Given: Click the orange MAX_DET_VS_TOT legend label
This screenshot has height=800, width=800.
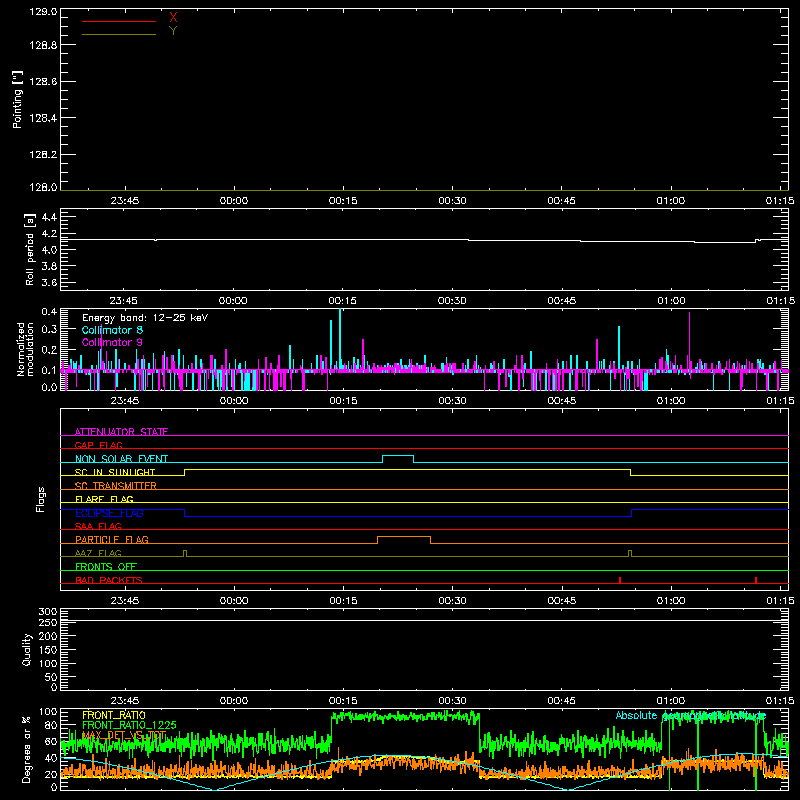Looking at the screenshot, I should pyautogui.click(x=124, y=735).
